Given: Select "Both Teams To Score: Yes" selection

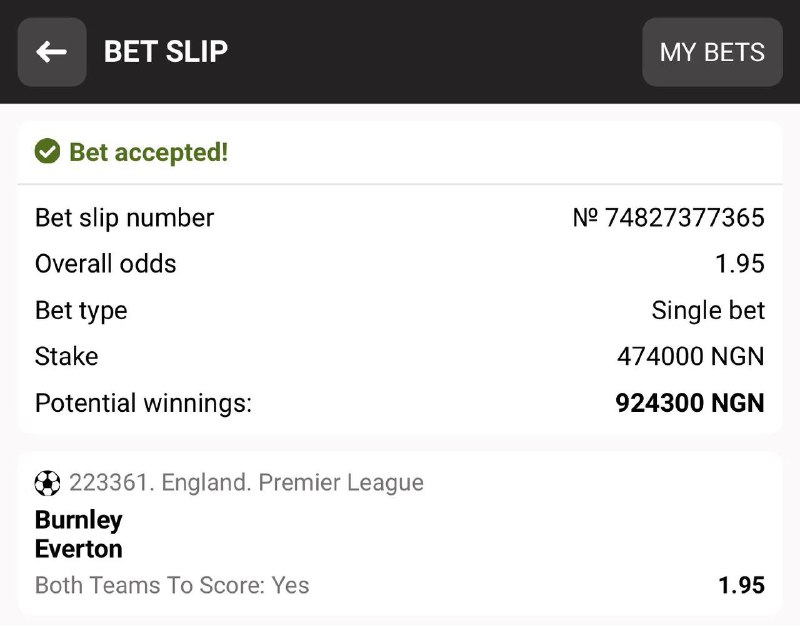Looking at the screenshot, I should (172, 585).
